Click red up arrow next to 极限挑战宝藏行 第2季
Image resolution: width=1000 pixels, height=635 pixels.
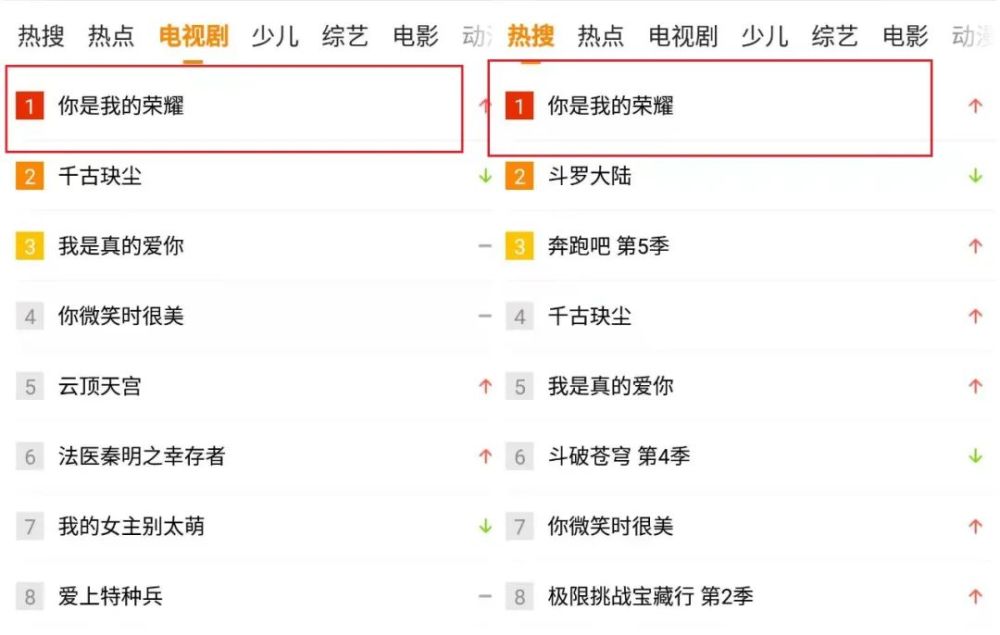tap(975, 596)
